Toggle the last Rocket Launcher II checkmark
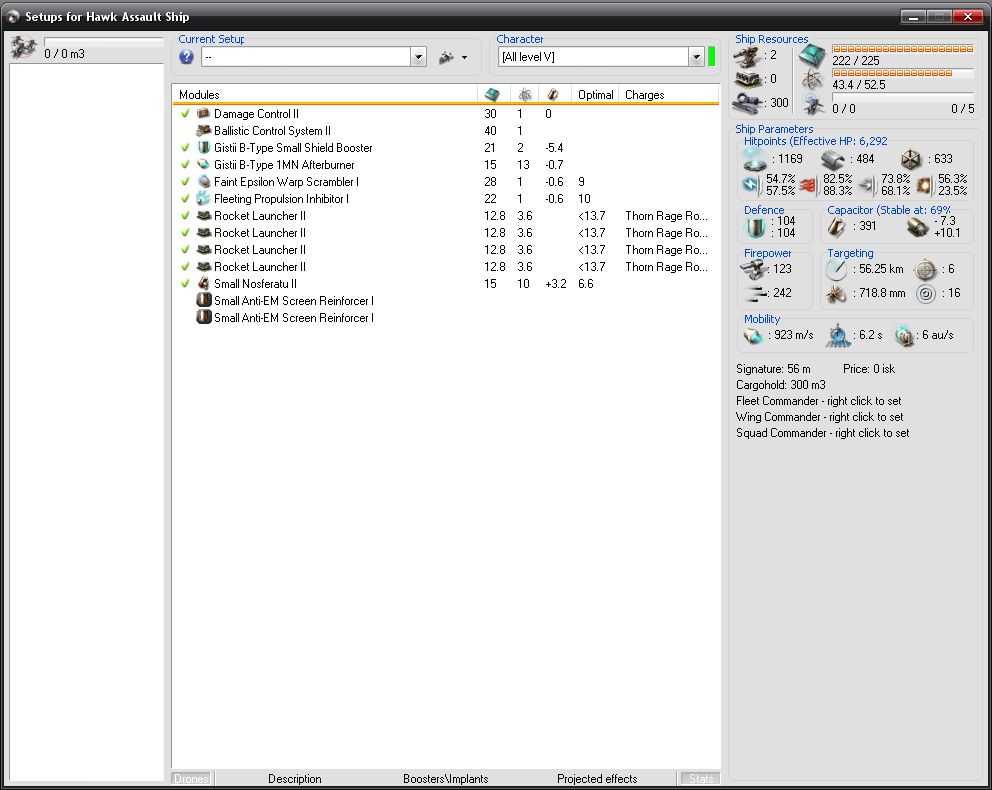Viewport: 992px width, 790px height. 185,267
